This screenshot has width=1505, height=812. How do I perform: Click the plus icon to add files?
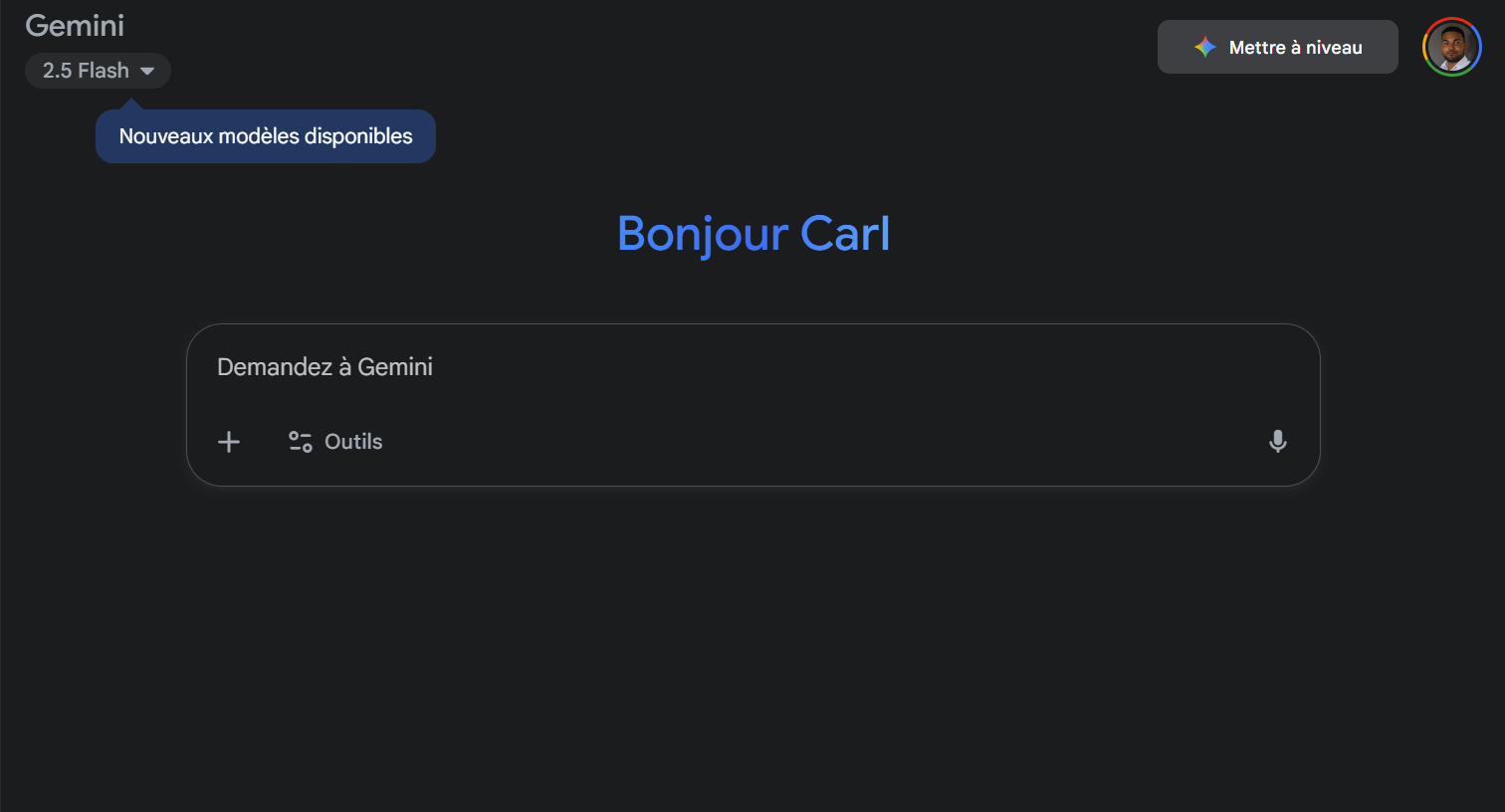(229, 442)
